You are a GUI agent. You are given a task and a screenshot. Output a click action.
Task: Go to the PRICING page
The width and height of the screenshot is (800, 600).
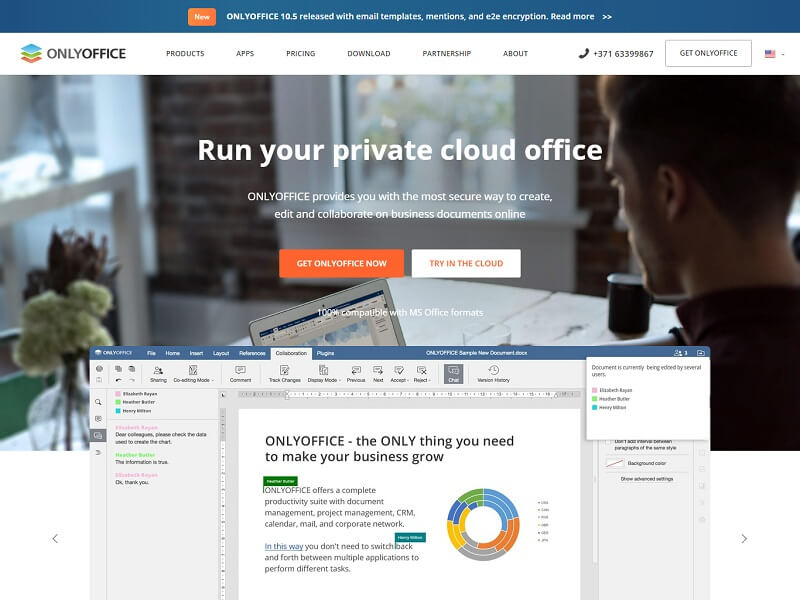pos(301,54)
